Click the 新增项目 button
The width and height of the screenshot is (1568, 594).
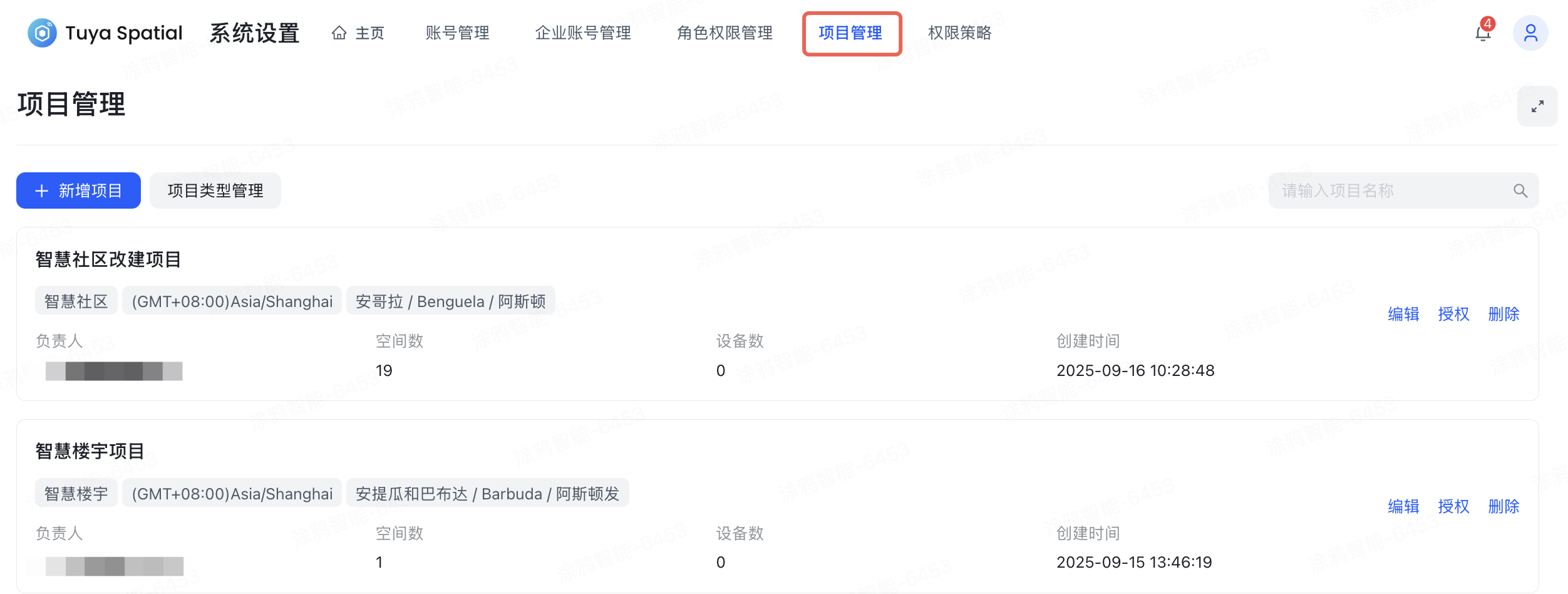[78, 190]
